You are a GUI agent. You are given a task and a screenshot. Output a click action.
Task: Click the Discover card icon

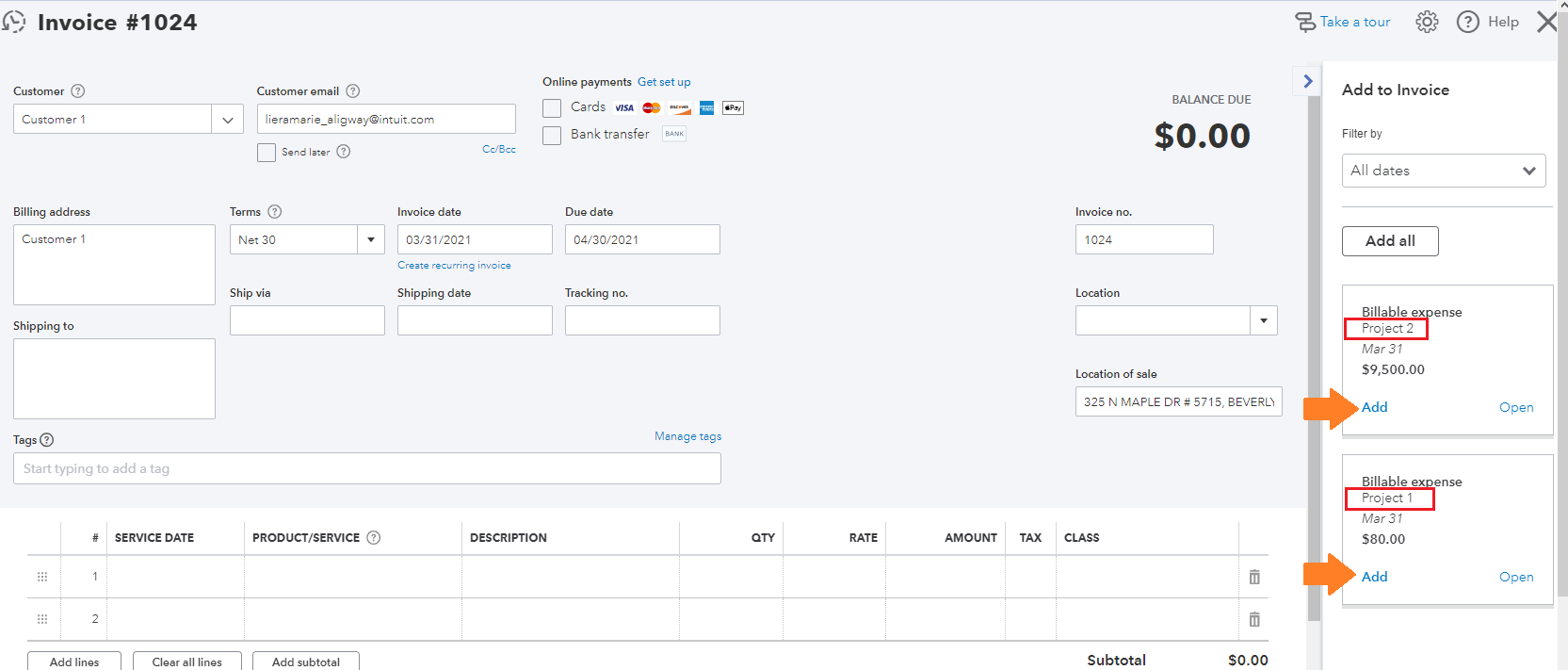(x=680, y=107)
